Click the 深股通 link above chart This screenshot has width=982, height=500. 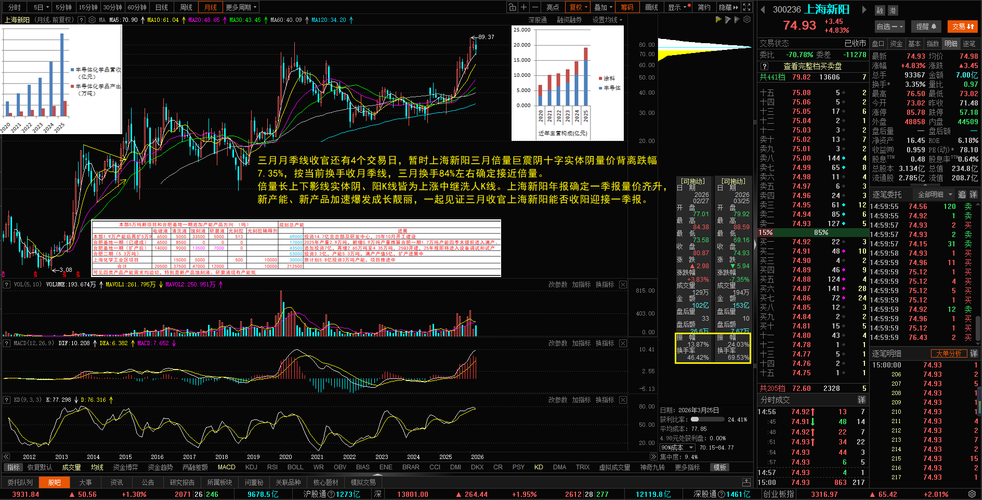coord(537,19)
